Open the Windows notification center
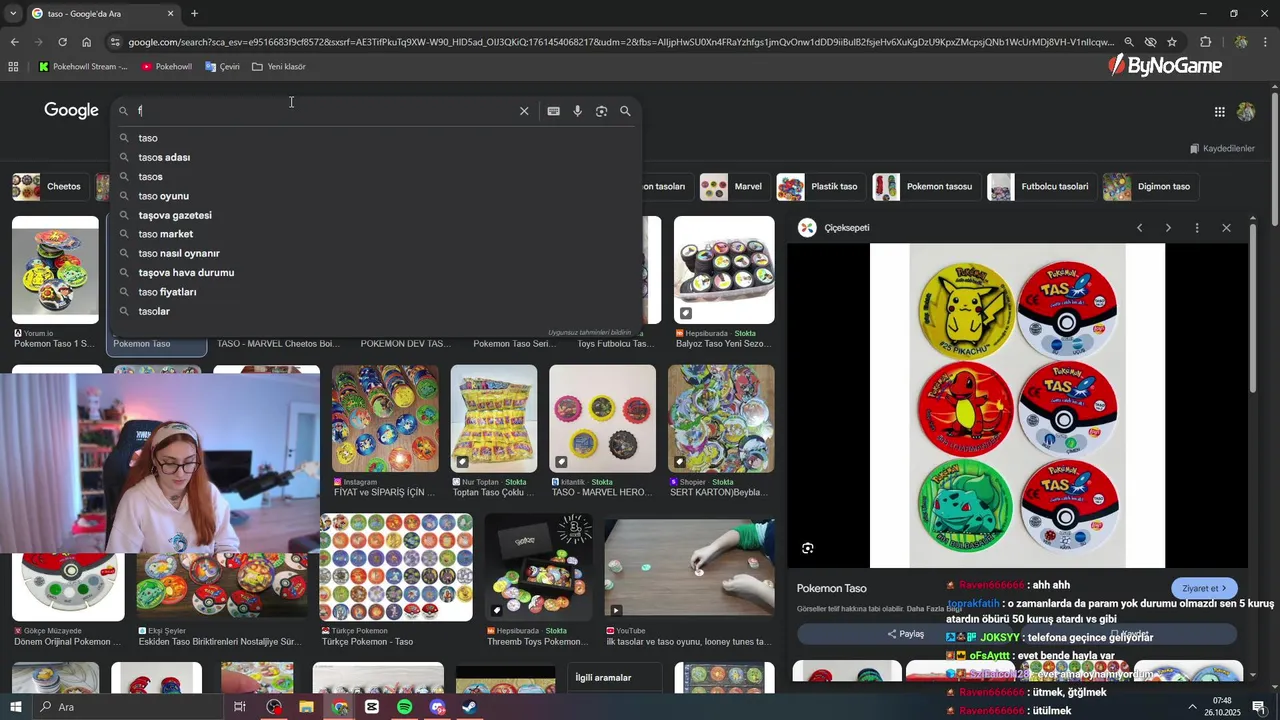The height and width of the screenshot is (720, 1280). tap(1259, 707)
